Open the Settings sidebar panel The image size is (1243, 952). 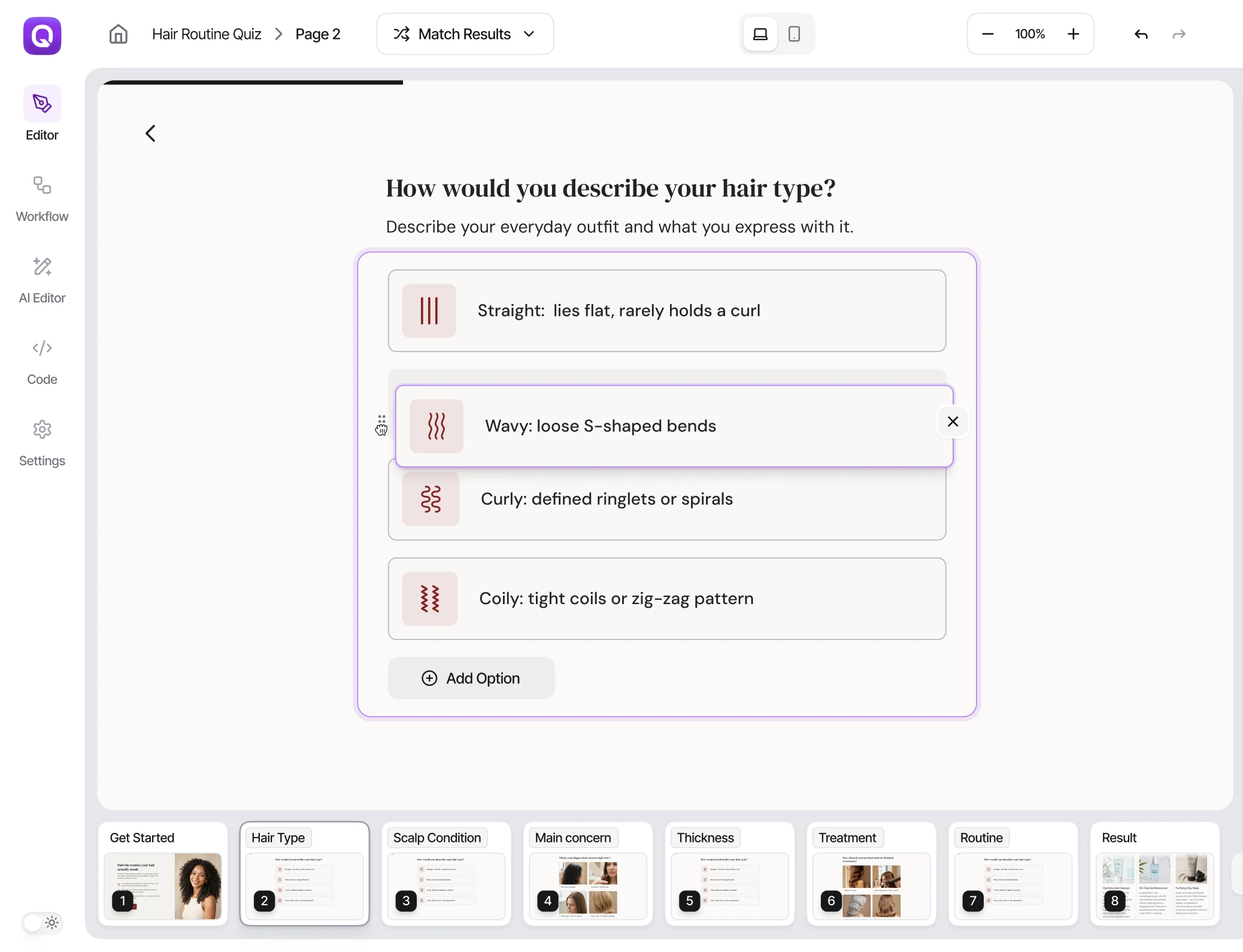(x=42, y=444)
